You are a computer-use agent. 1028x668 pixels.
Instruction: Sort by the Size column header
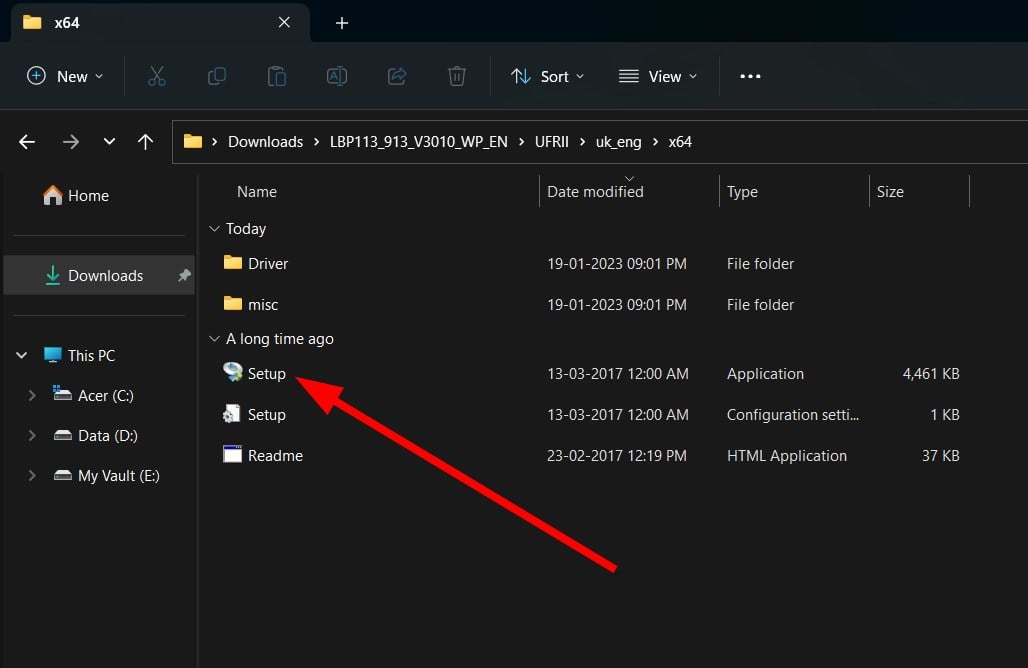point(890,191)
